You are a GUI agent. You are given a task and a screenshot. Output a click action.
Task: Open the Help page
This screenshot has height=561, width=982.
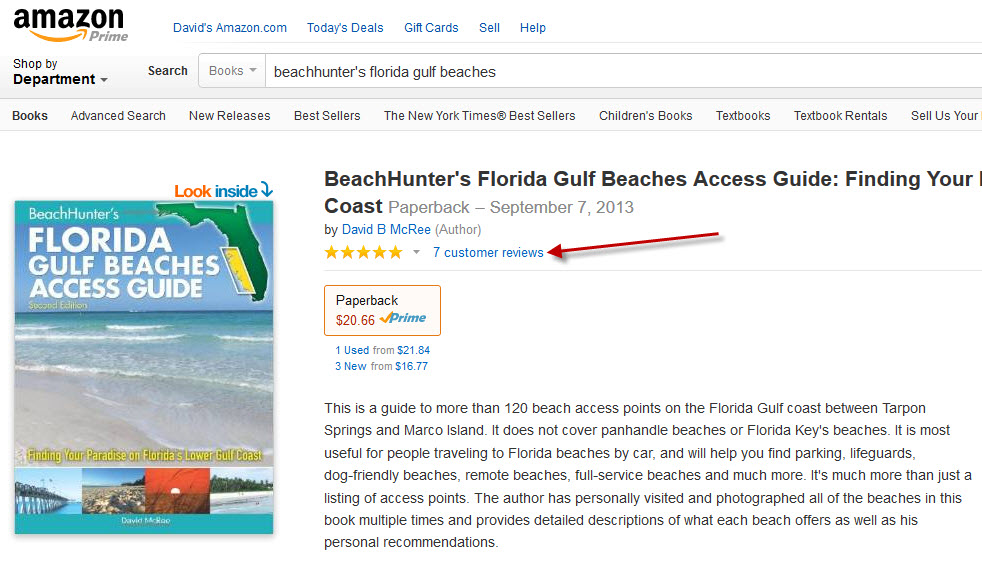click(x=533, y=28)
